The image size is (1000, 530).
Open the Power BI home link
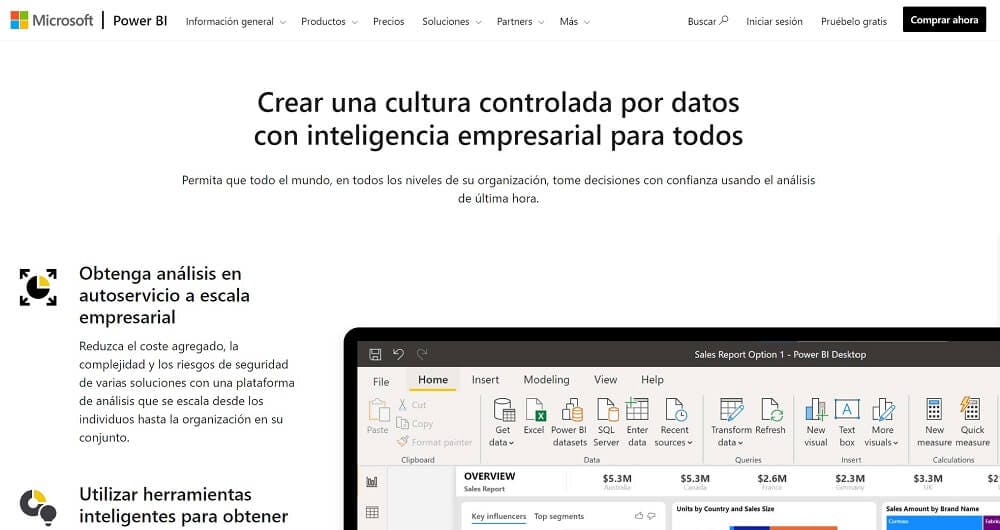(x=140, y=20)
